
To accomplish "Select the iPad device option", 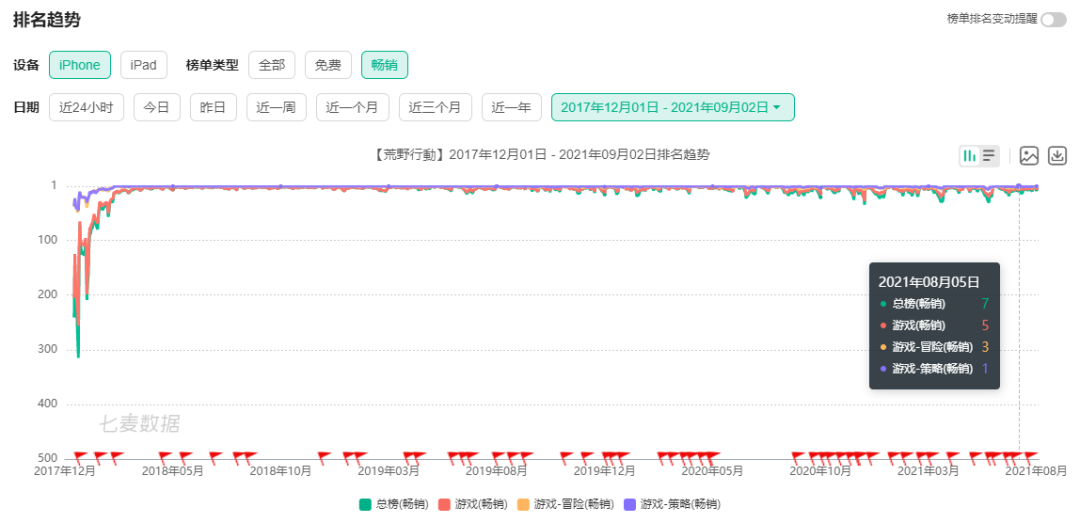I will (144, 65).
